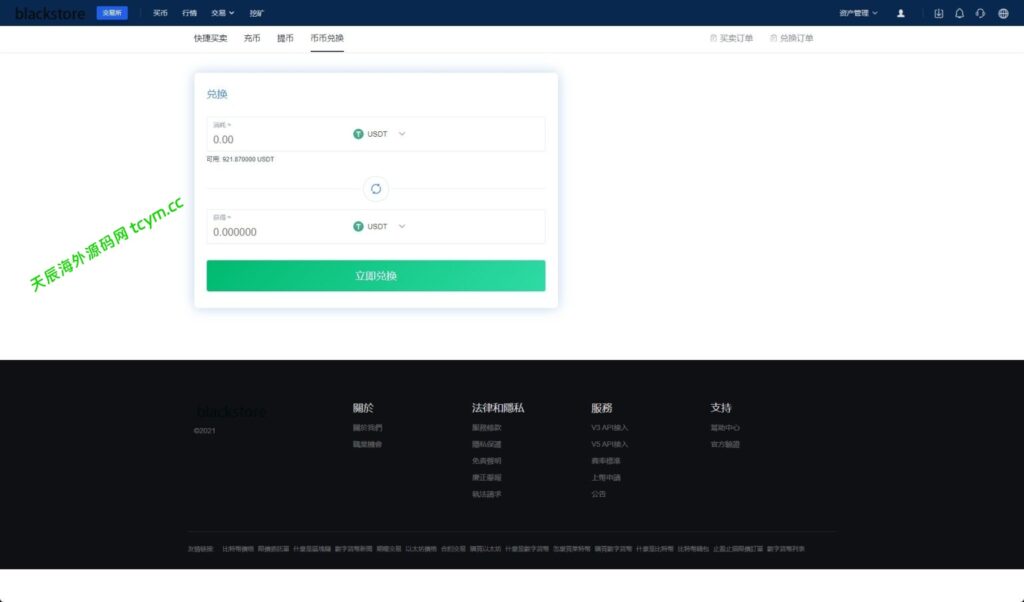The image size is (1024, 602).
Task: Open the 买卖订单 link
Action: pyautogui.click(x=731, y=38)
